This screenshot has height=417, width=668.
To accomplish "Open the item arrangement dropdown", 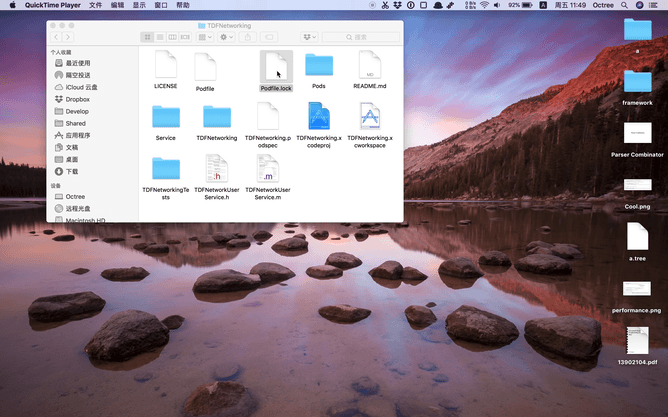I will point(205,37).
